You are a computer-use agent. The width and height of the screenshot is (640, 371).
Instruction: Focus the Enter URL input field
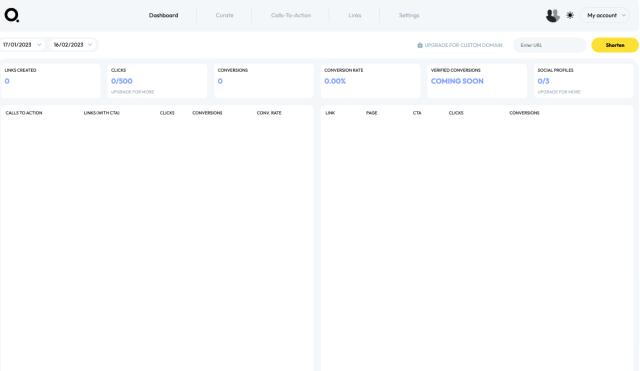[x=549, y=45]
